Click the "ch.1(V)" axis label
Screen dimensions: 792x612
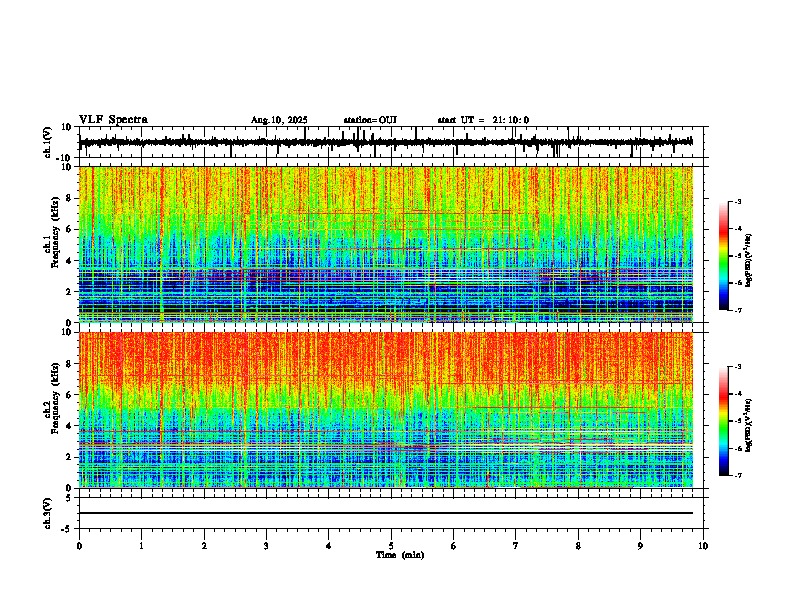(48, 142)
